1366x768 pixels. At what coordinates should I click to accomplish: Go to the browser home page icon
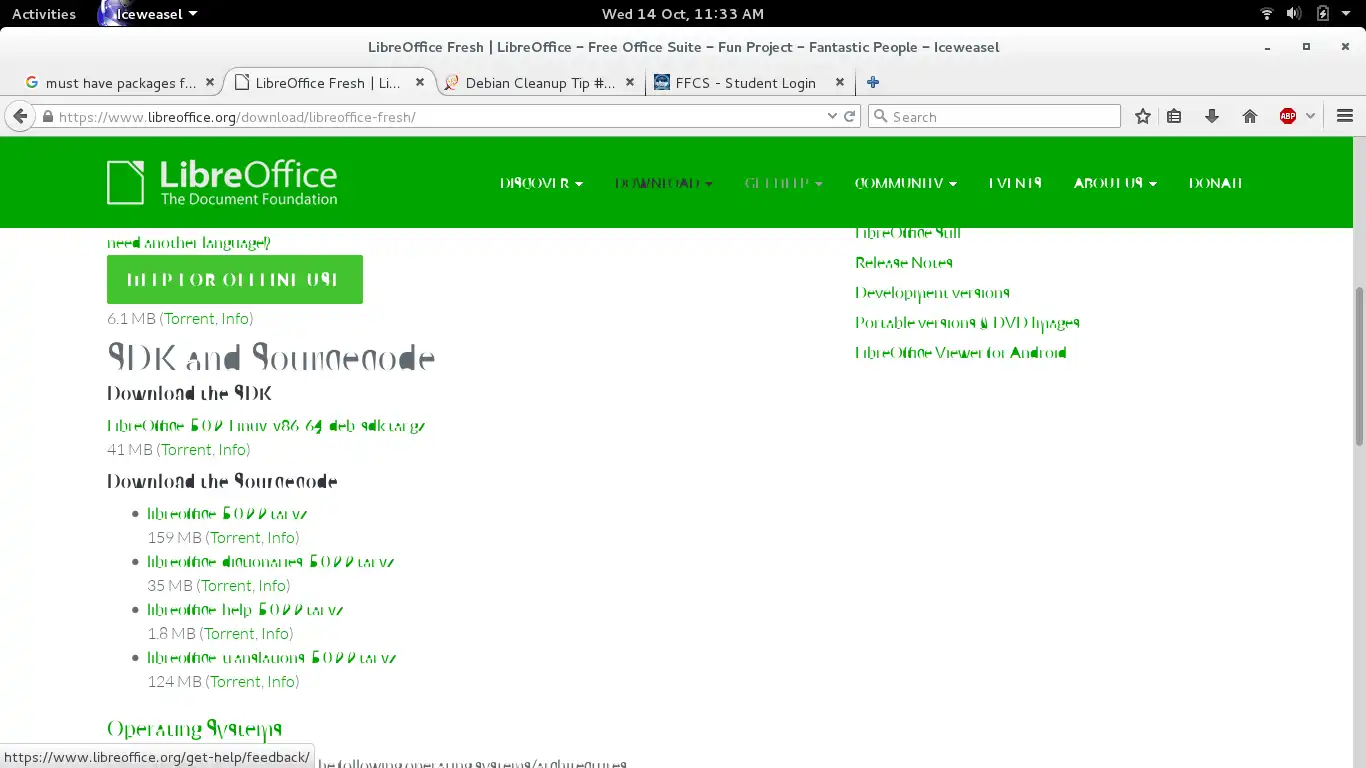click(x=1250, y=116)
